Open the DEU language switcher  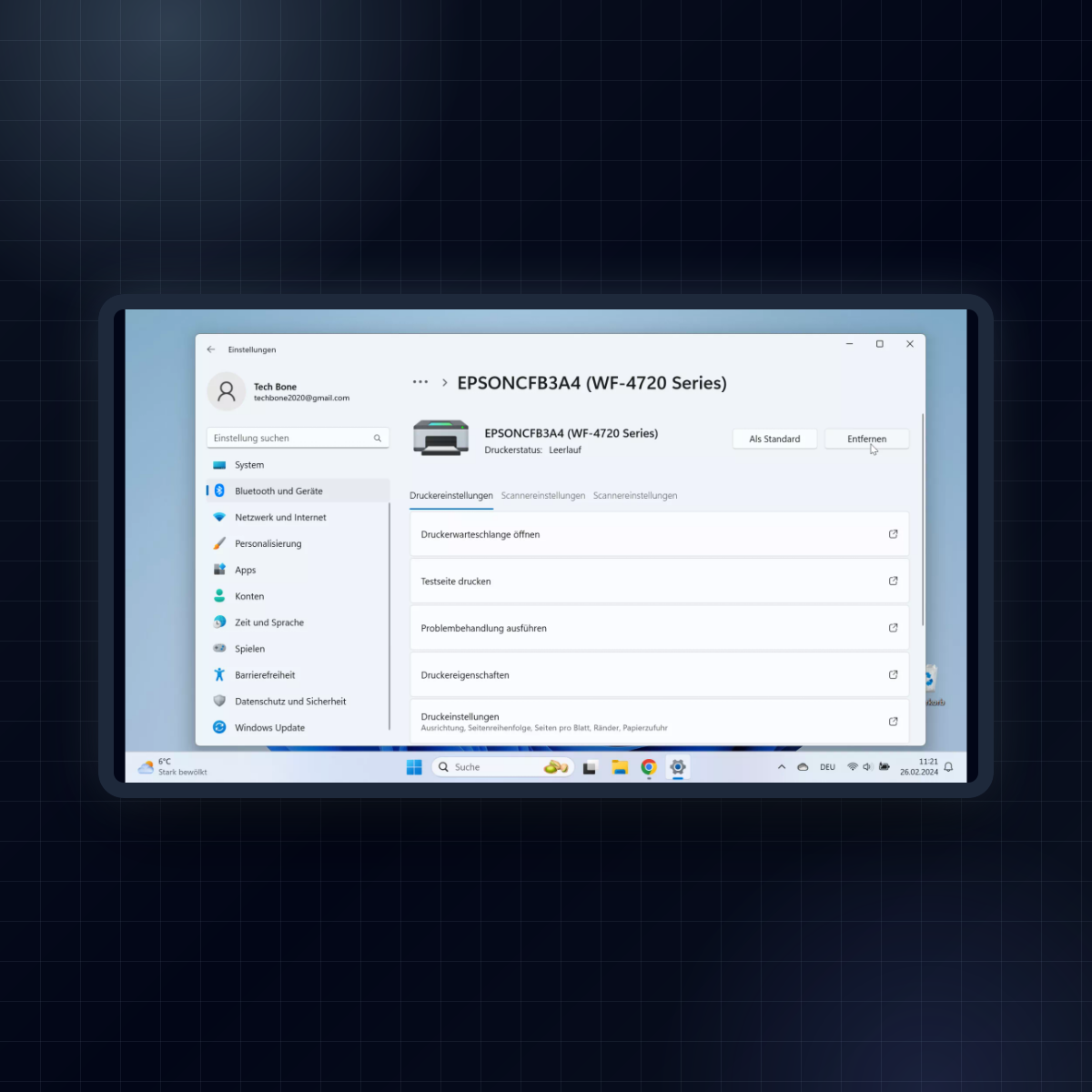827,767
